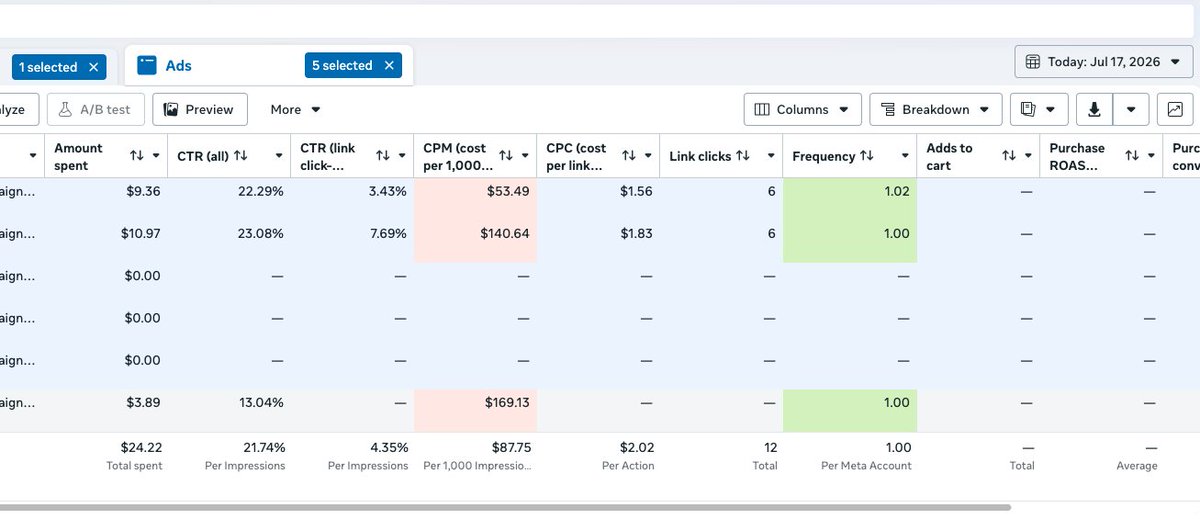Image resolution: width=1200 pixels, height=519 pixels.
Task: Sort by CTR (link click) arrows
Action: pos(383,156)
